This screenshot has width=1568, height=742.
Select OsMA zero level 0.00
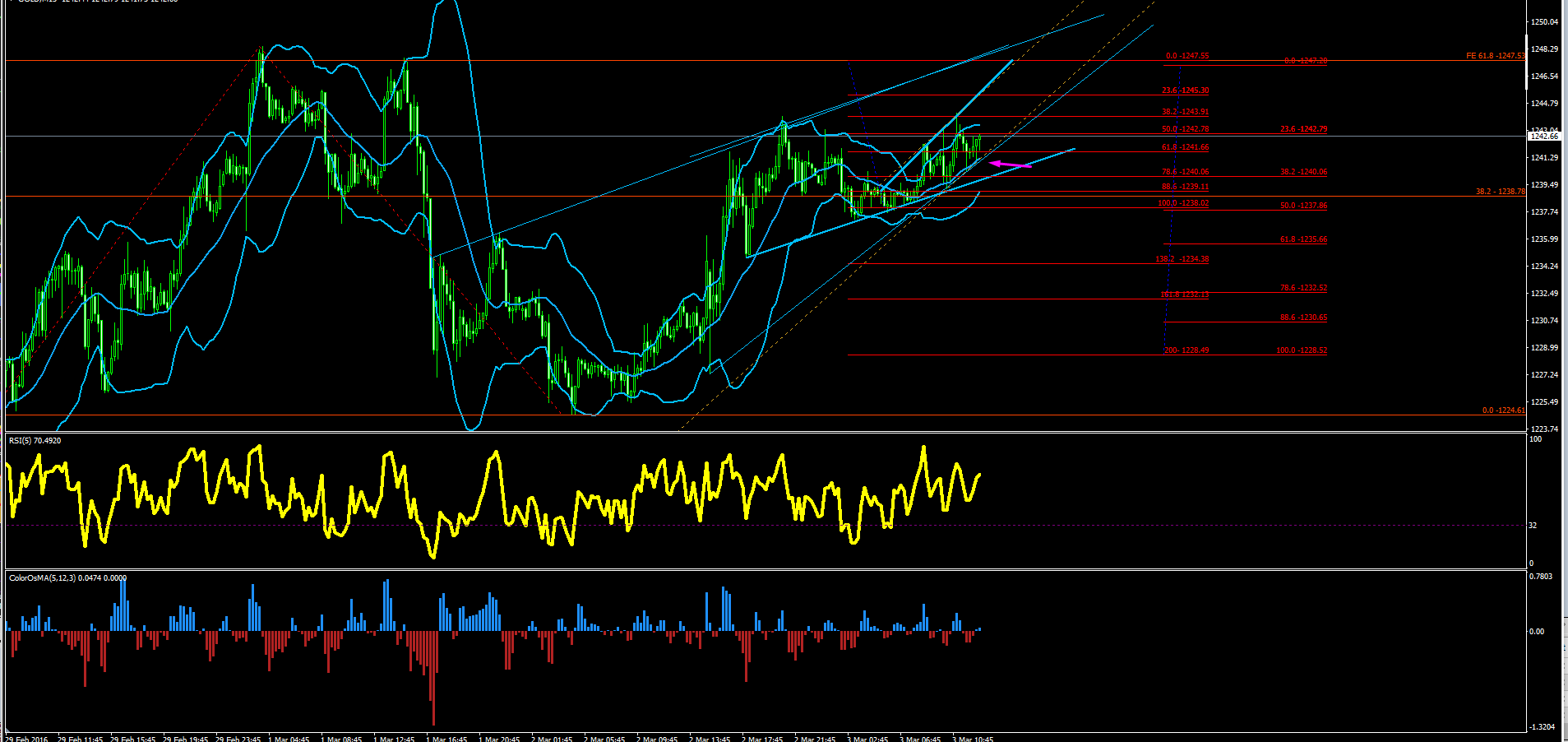(1537, 632)
